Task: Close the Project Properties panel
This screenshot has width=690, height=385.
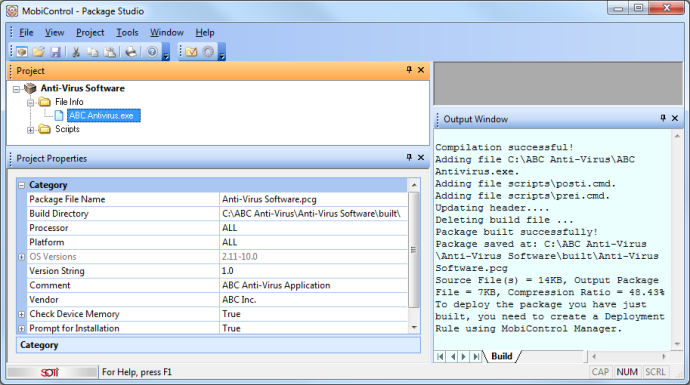Action: click(x=421, y=158)
